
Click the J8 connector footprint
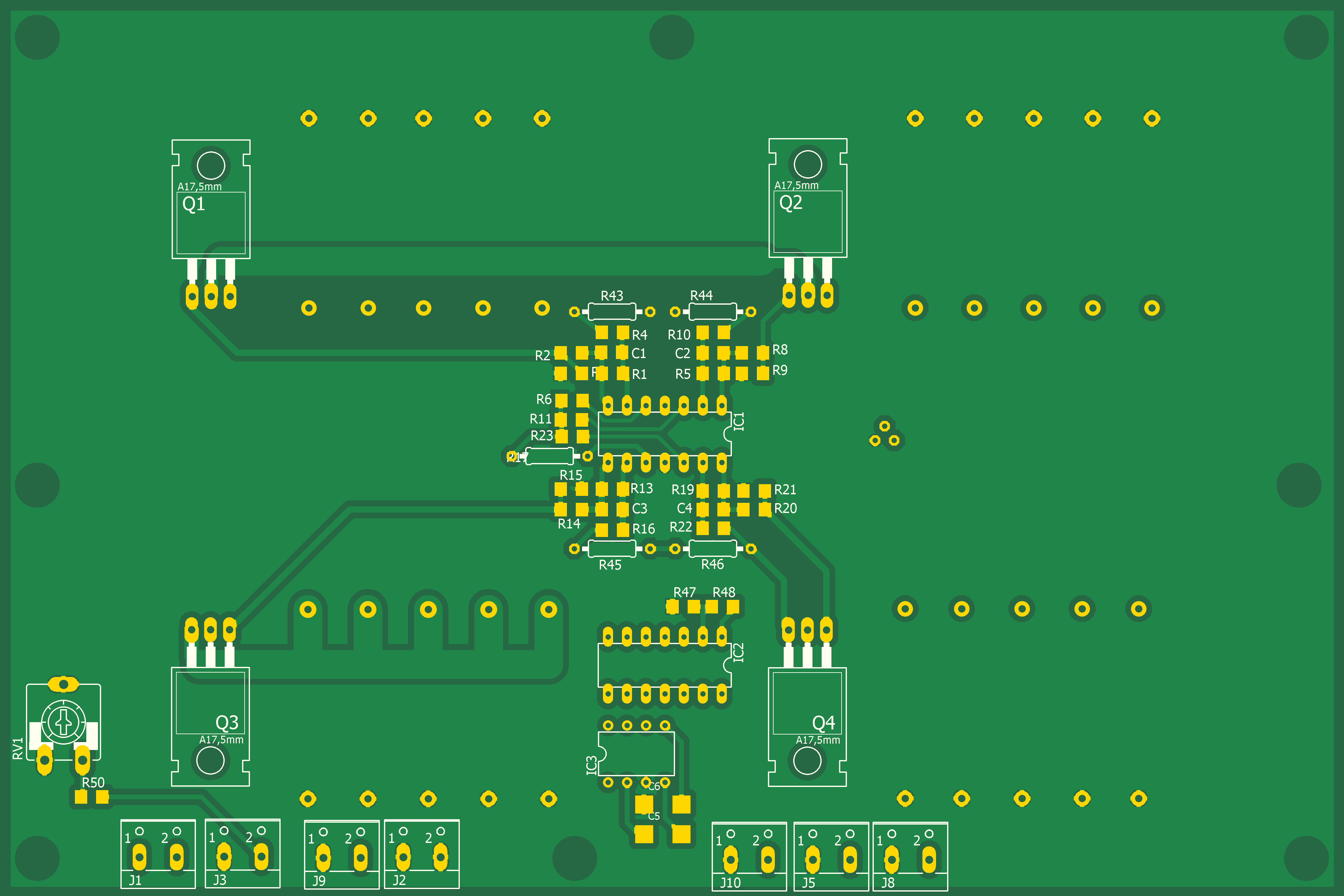point(910,856)
